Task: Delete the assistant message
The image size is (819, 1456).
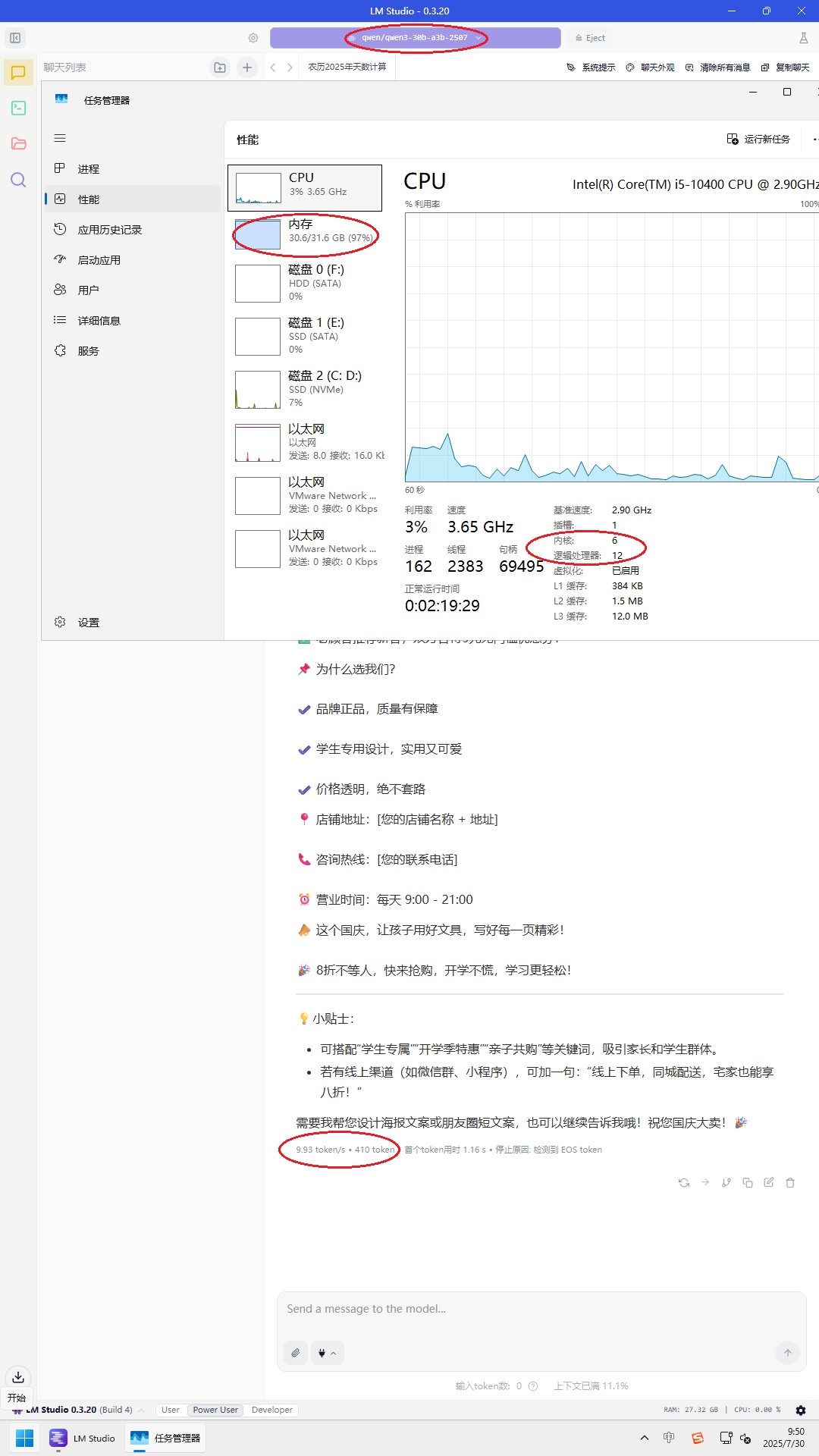Action: pyautogui.click(x=790, y=1182)
